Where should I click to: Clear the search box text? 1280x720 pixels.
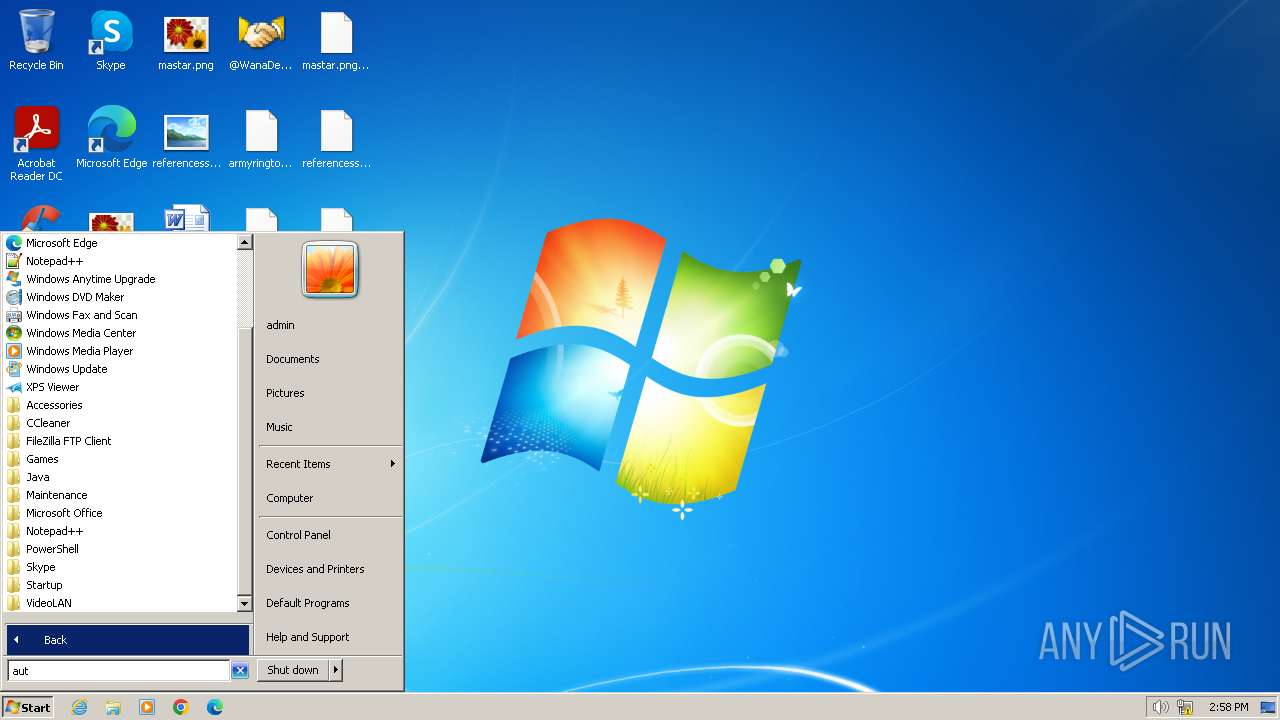[240, 671]
